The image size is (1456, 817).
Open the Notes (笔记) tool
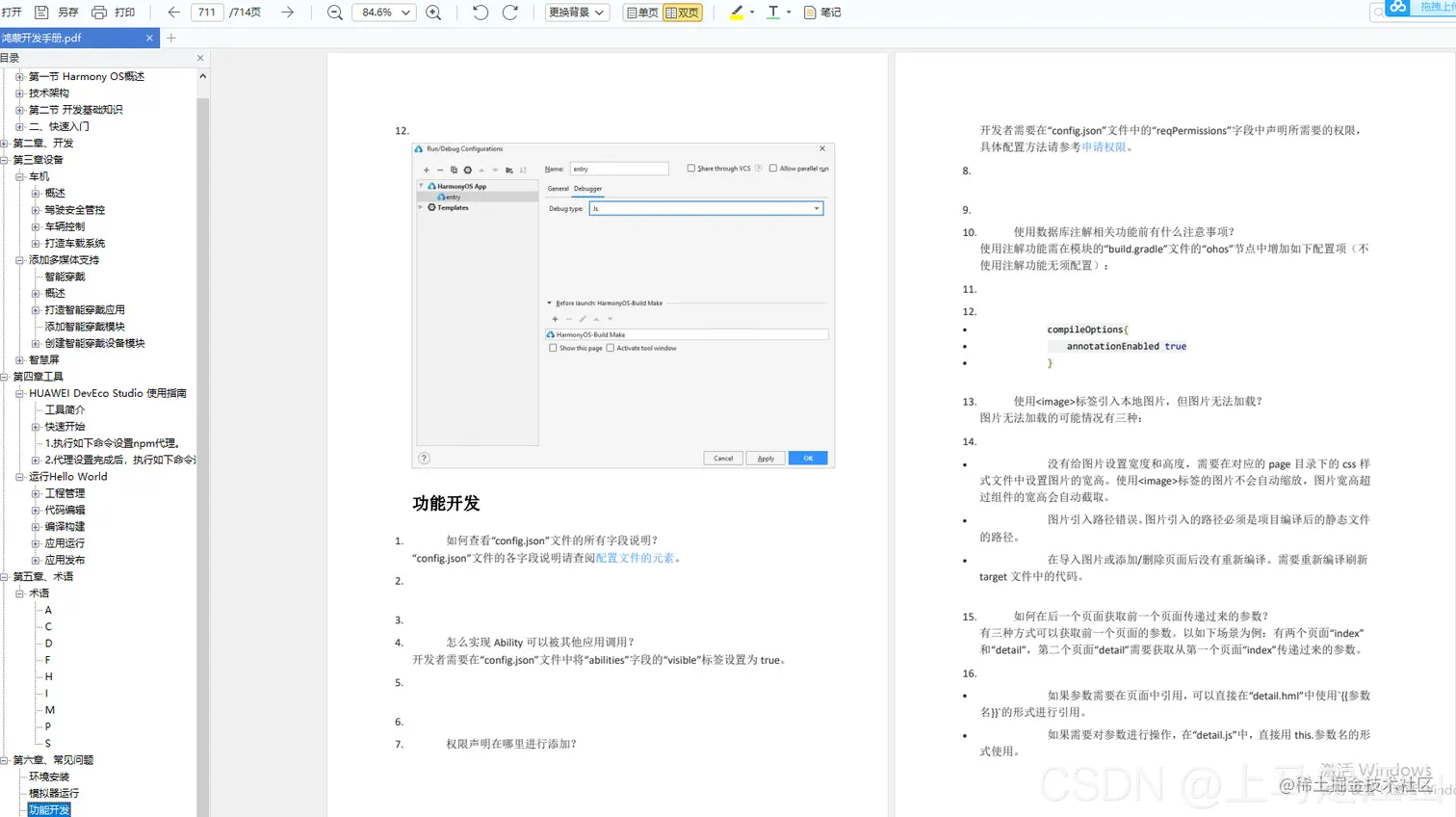click(x=822, y=13)
